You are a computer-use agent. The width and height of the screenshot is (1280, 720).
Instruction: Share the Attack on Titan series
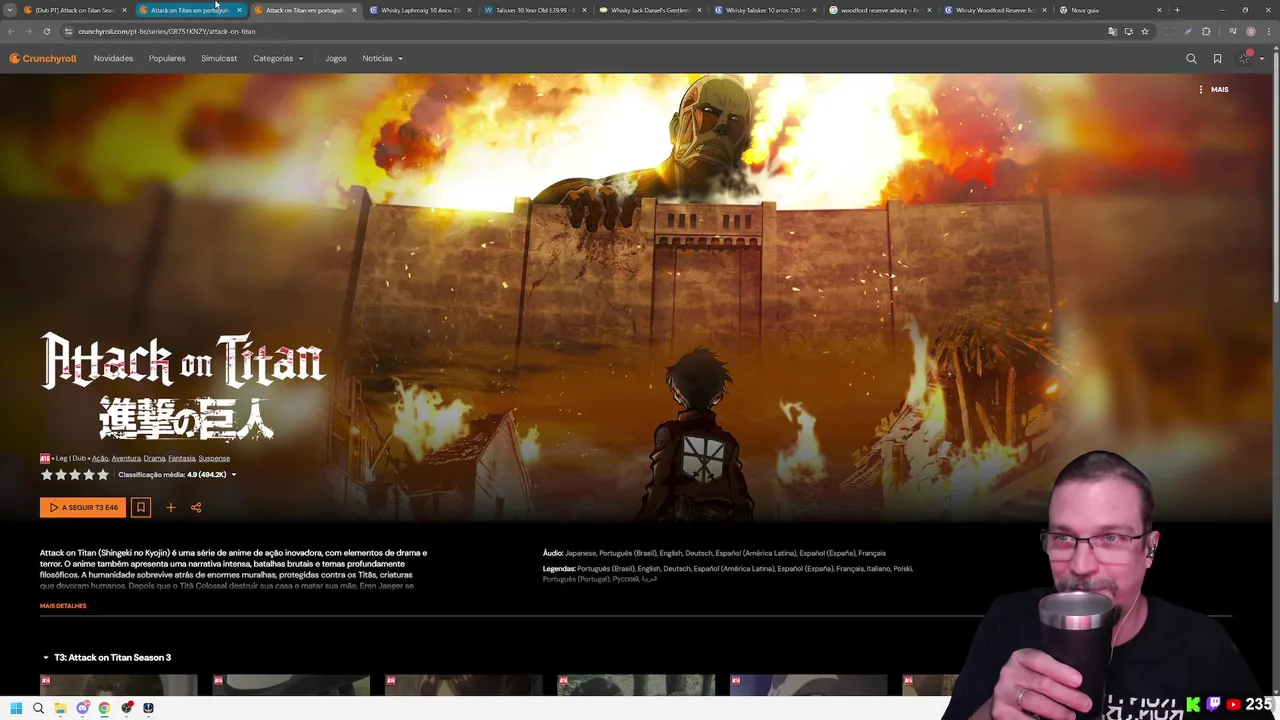[x=196, y=507]
